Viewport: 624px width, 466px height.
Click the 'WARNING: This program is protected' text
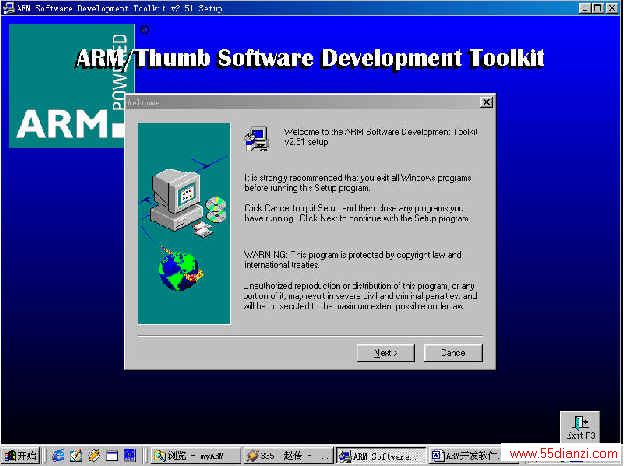coord(353,259)
